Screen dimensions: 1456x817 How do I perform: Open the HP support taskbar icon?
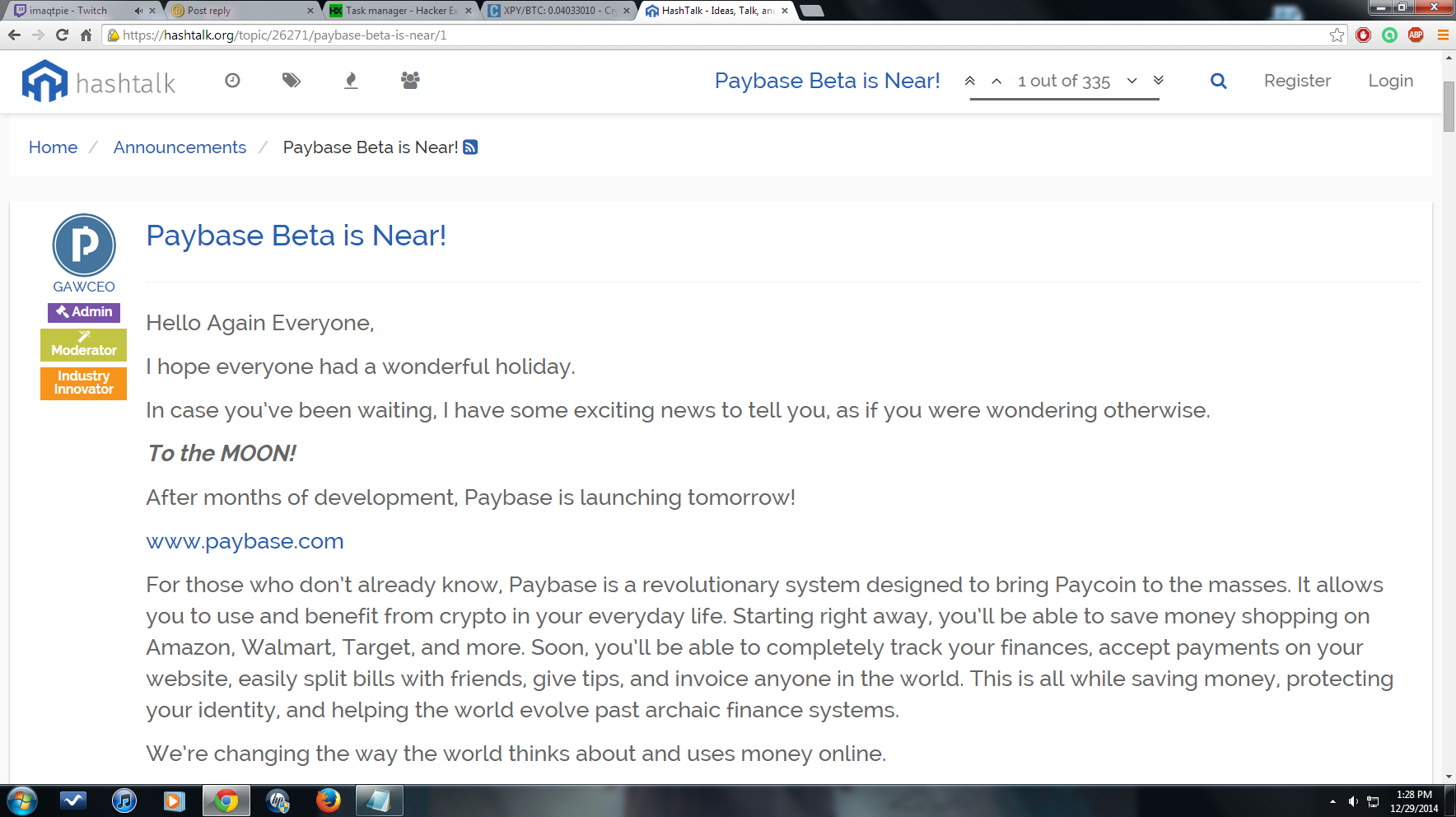tap(278, 801)
